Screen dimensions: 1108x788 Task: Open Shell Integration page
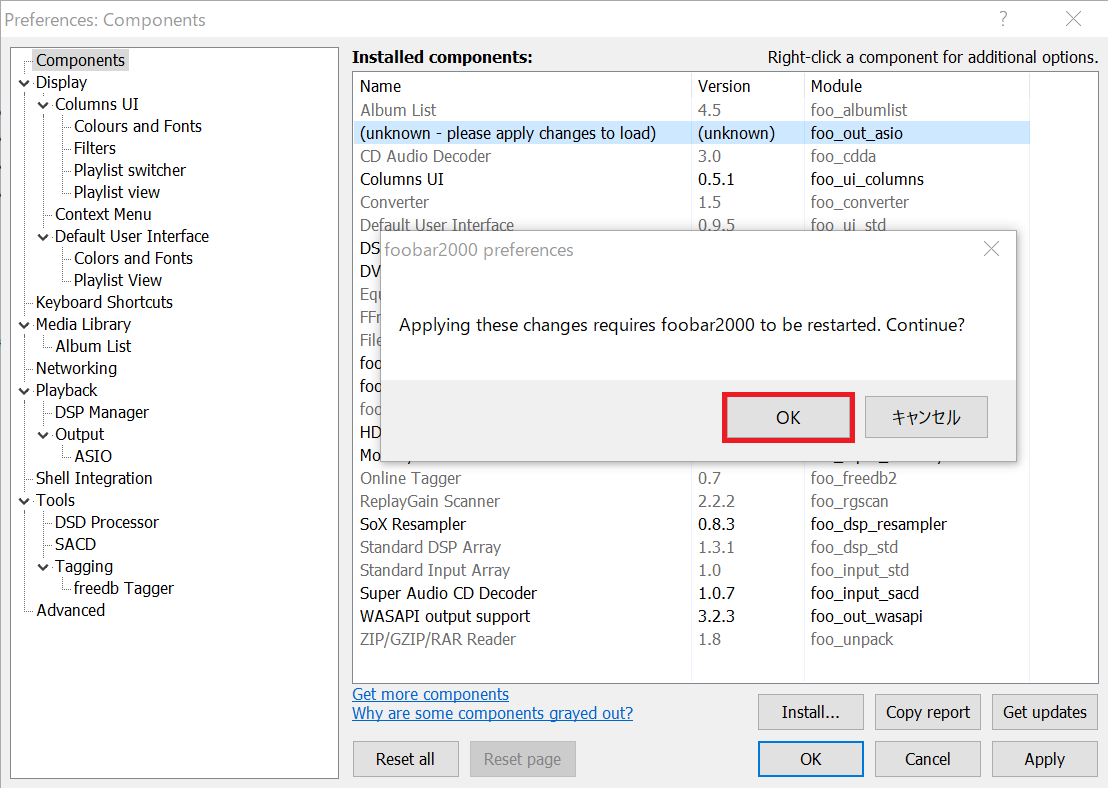tap(94, 478)
